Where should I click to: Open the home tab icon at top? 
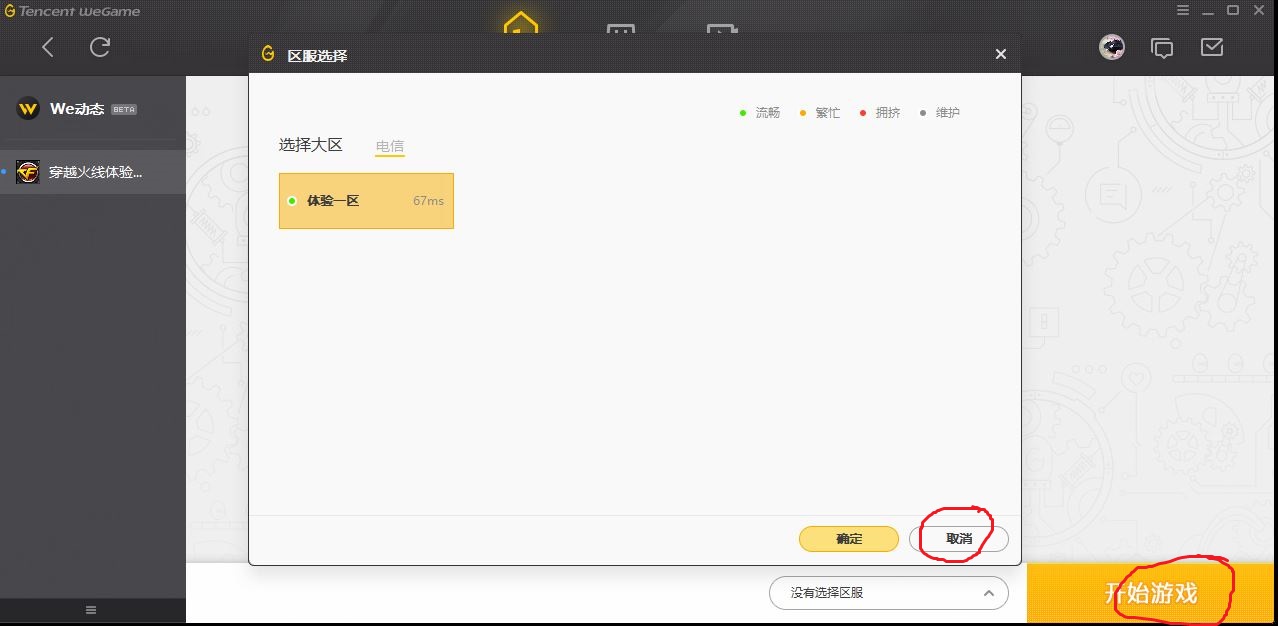coord(520,22)
